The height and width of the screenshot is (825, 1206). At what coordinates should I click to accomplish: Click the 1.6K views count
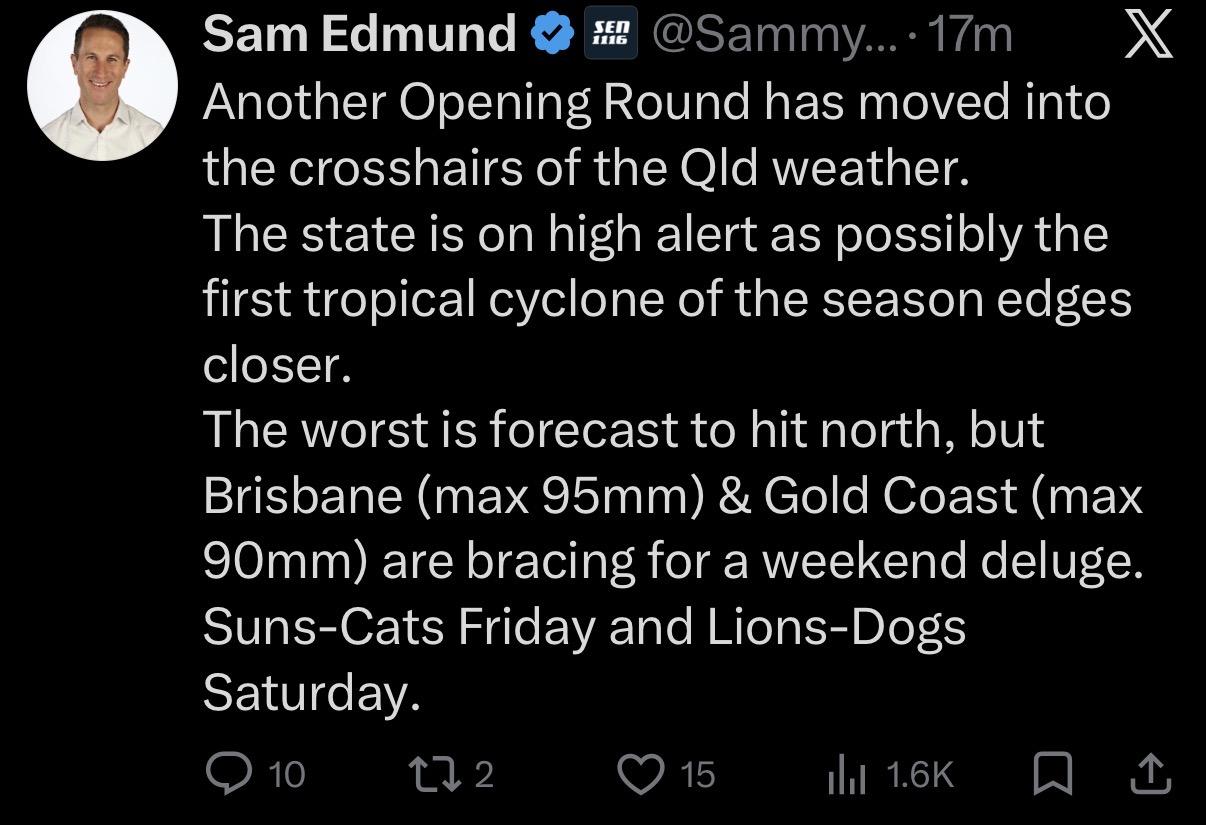[x=920, y=775]
